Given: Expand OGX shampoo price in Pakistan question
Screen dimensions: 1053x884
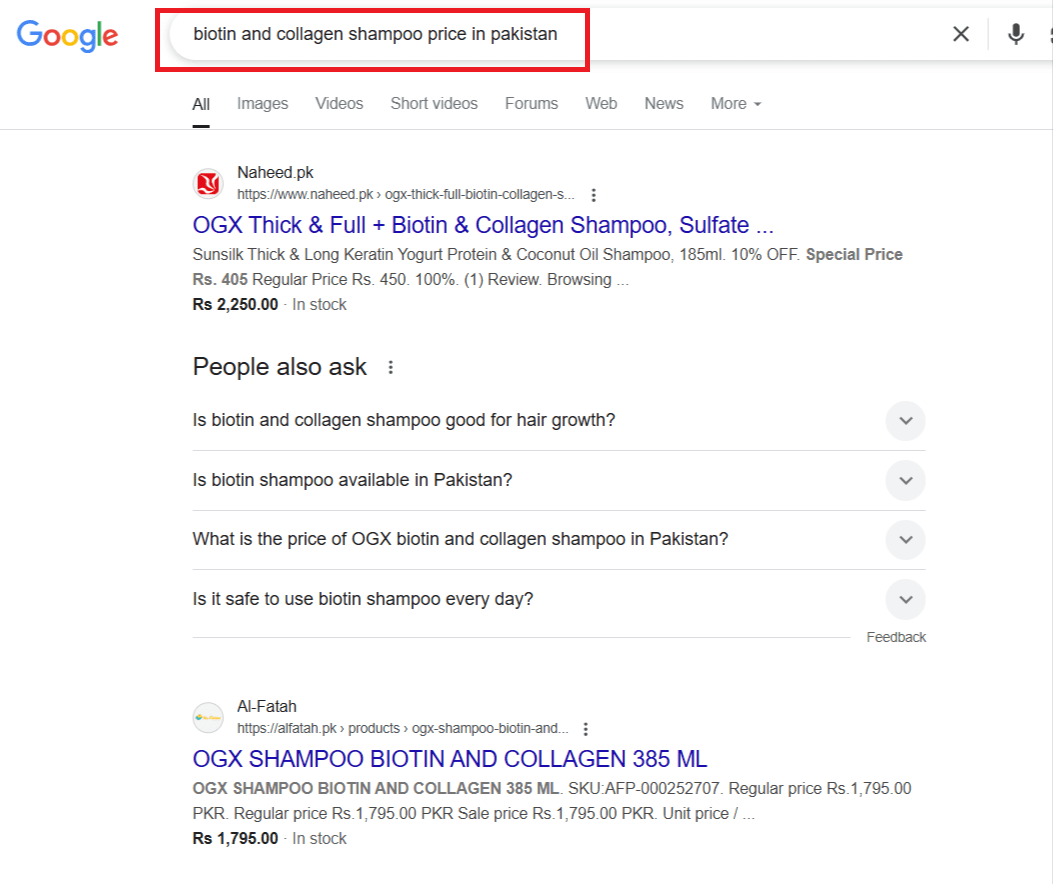Looking at the screenshot, I should (x=905, y=540).
